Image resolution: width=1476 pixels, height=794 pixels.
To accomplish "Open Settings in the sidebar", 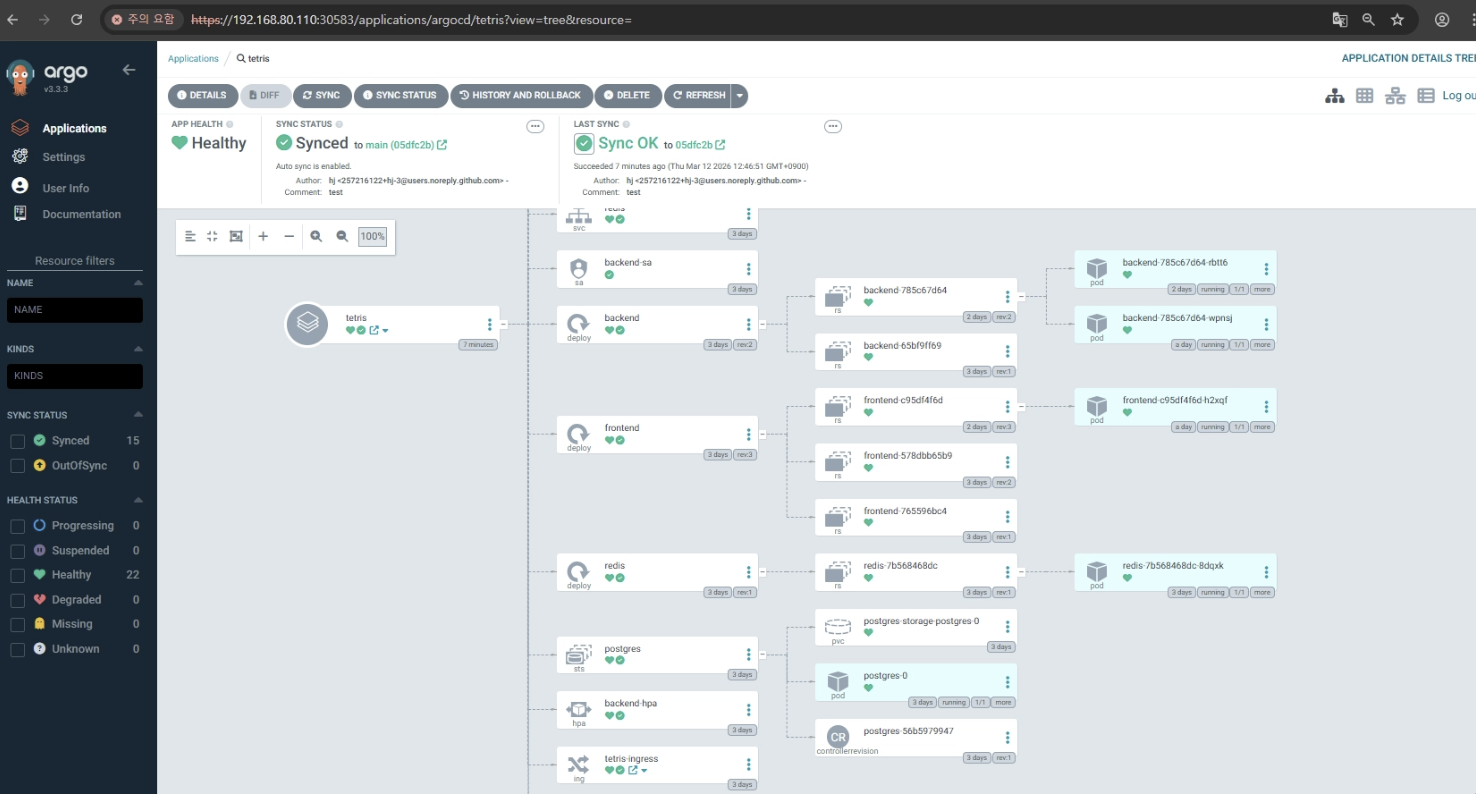I will [63, 157].
